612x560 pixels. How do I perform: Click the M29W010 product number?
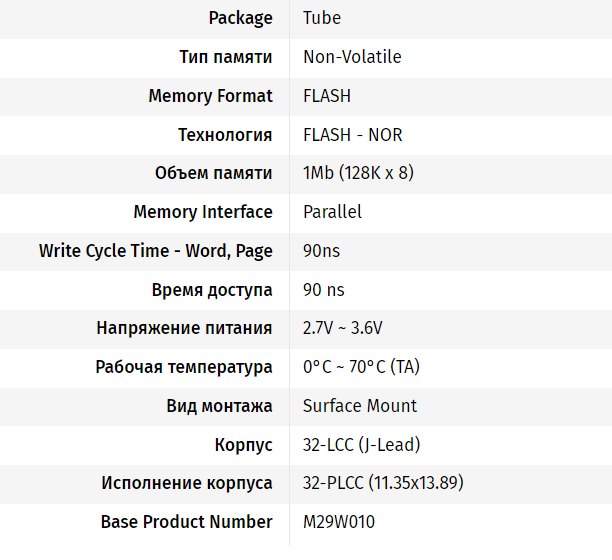(x=338, y=522)
